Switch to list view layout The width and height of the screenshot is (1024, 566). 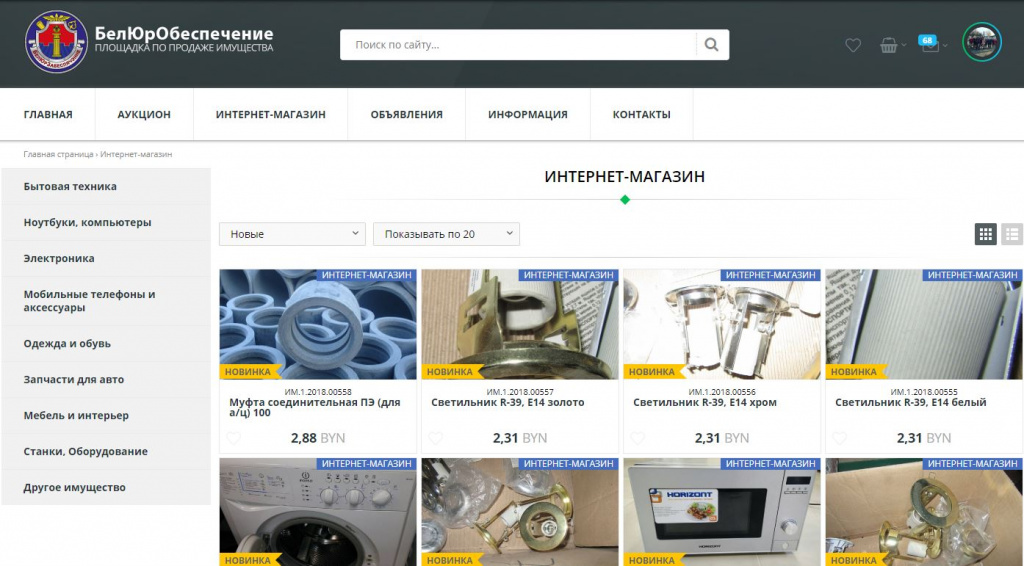point(1012,234)
